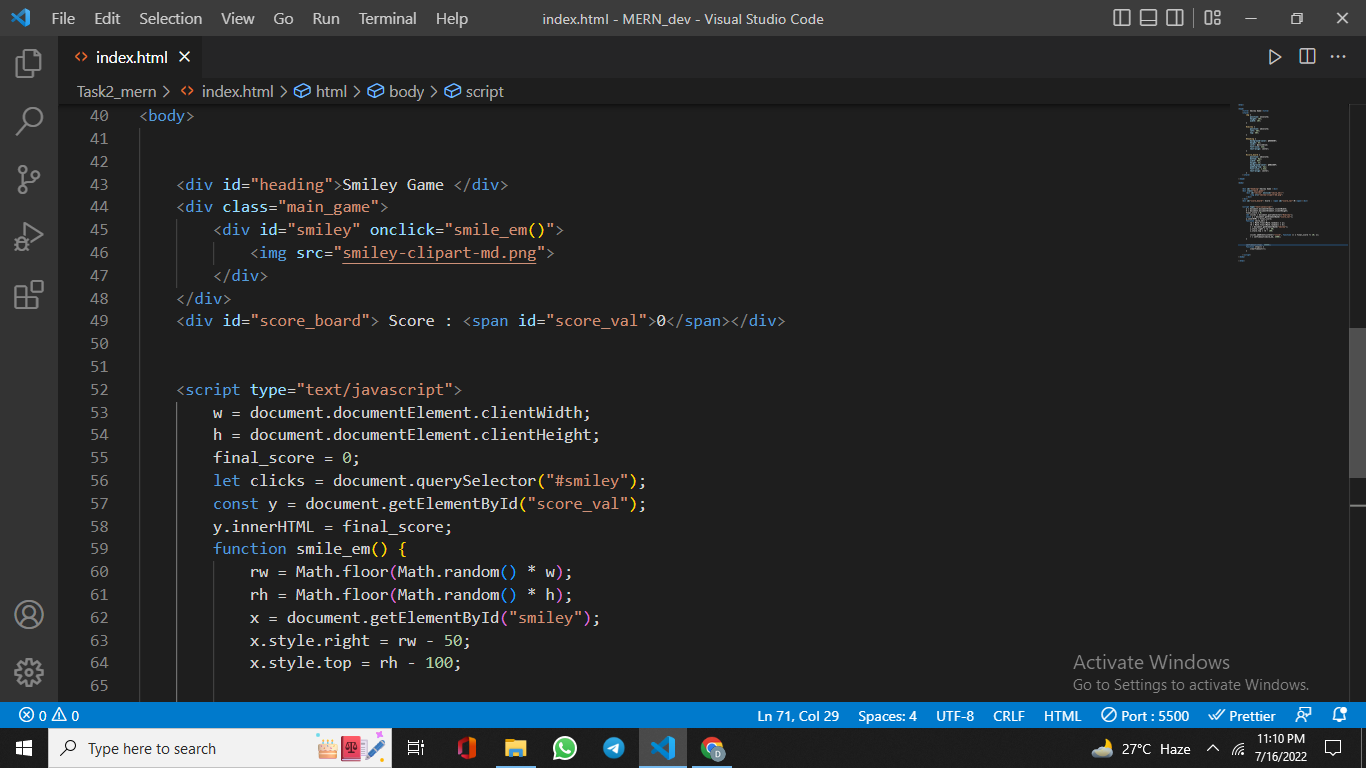Click the Accounts icon in the activity bar
Viewport: 1366px width, 768px height.
click(28, 616)
